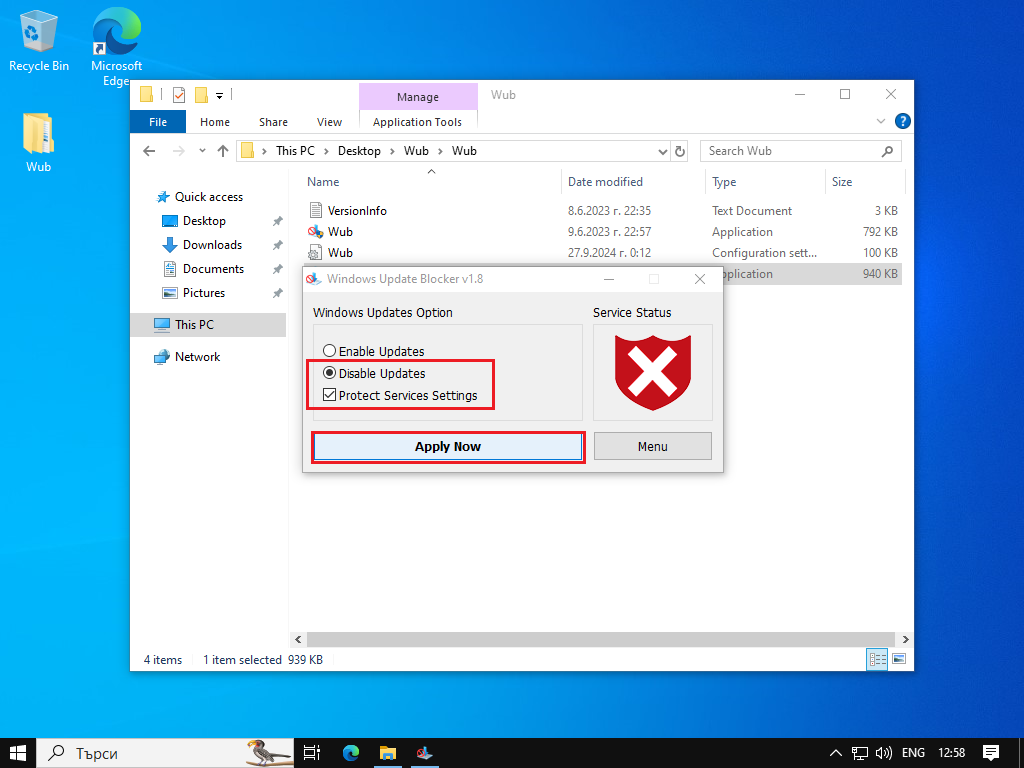1024x768 pixels.
Task: Expand the address bar history dropdown
Action: point(662,151)
